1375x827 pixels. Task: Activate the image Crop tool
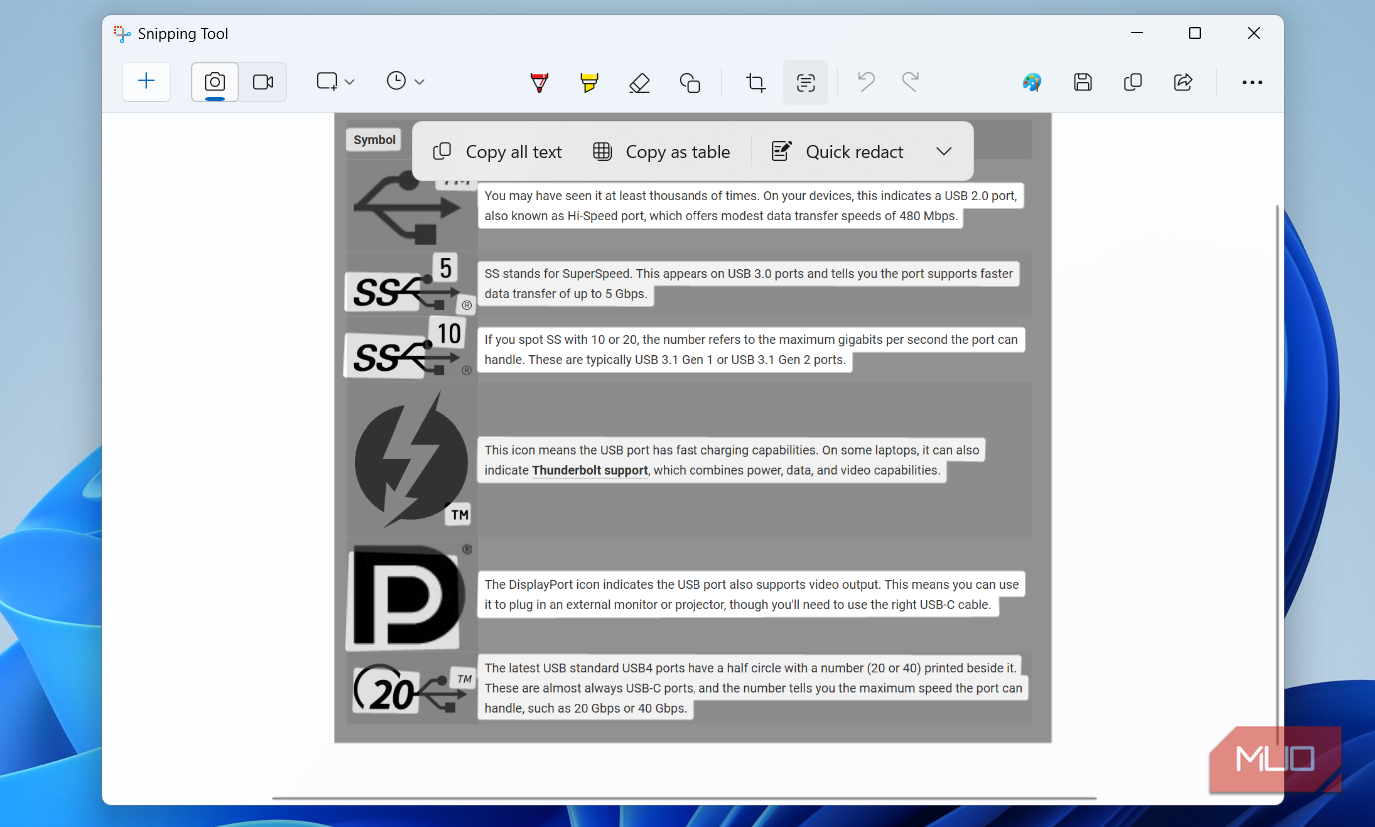pyautogui.click(x=756, y=83)
